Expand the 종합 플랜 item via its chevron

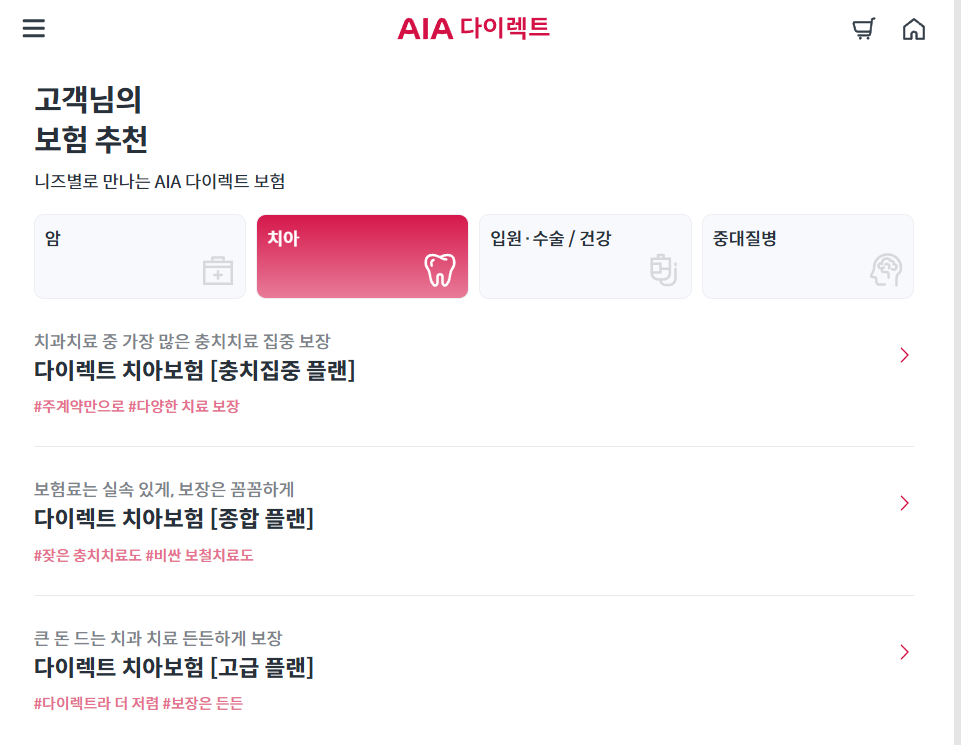pos(904,503)
